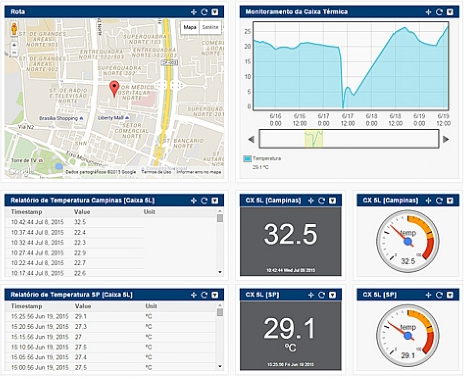Open the Rota panel dropdown menu
The width and height of the screenshot is (465, 379).
[x=215, y=12]
